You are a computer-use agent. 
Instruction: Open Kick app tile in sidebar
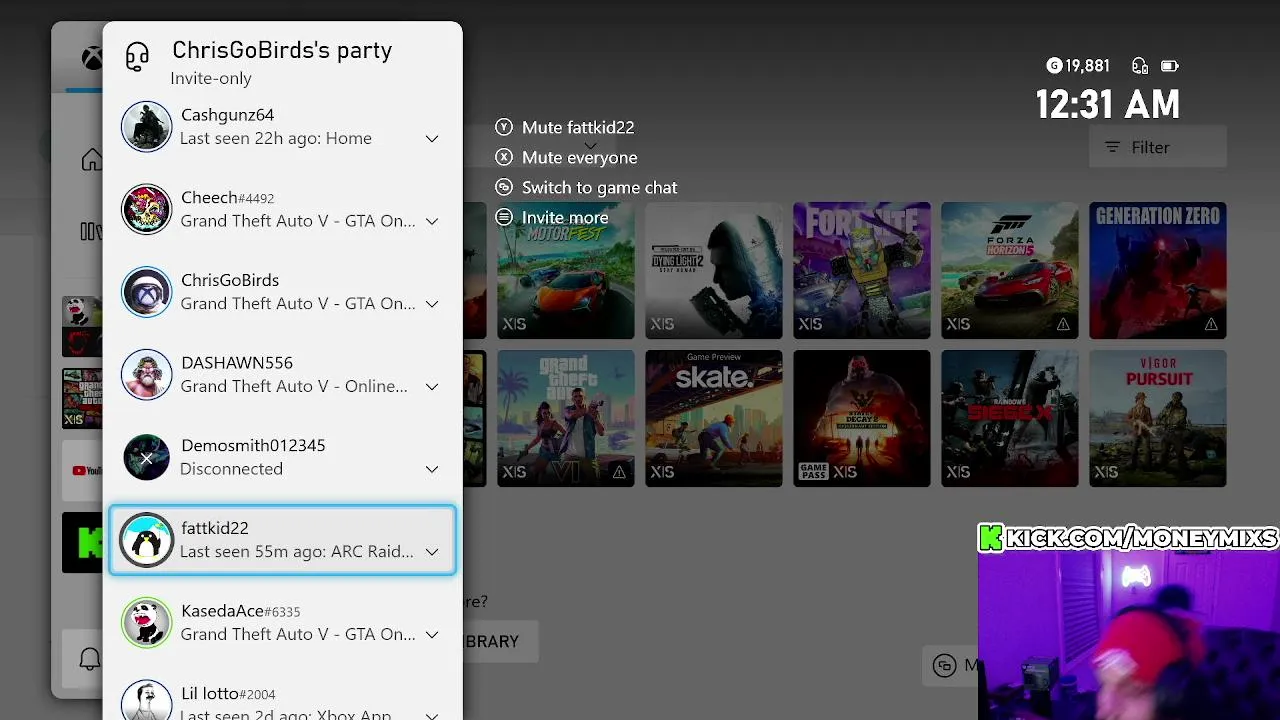pyautogui.click(x=83, y=543)
